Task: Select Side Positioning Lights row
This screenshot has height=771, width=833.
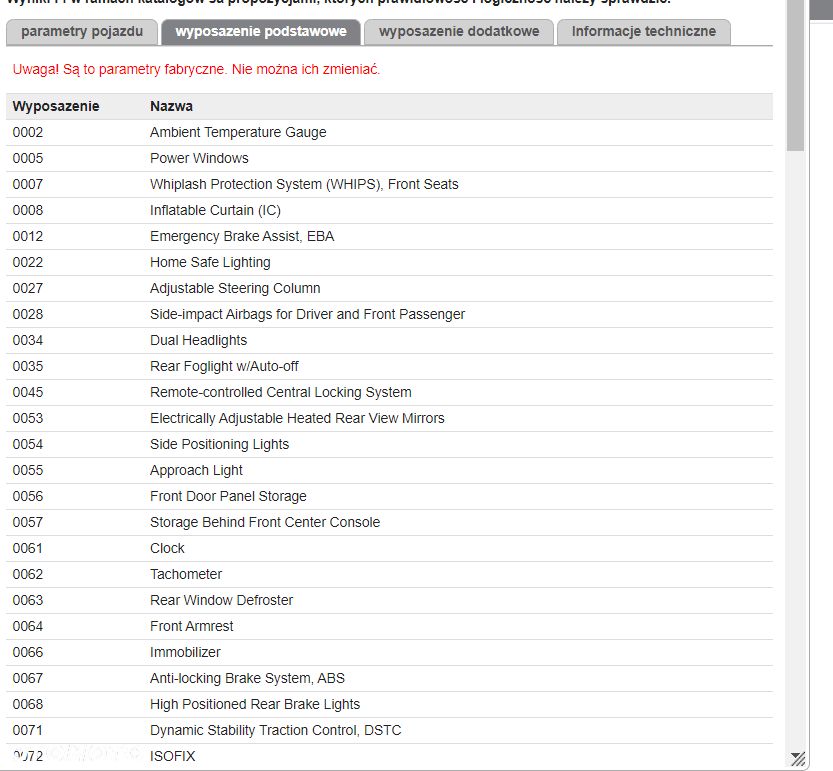Action: (x=389, y=445)
